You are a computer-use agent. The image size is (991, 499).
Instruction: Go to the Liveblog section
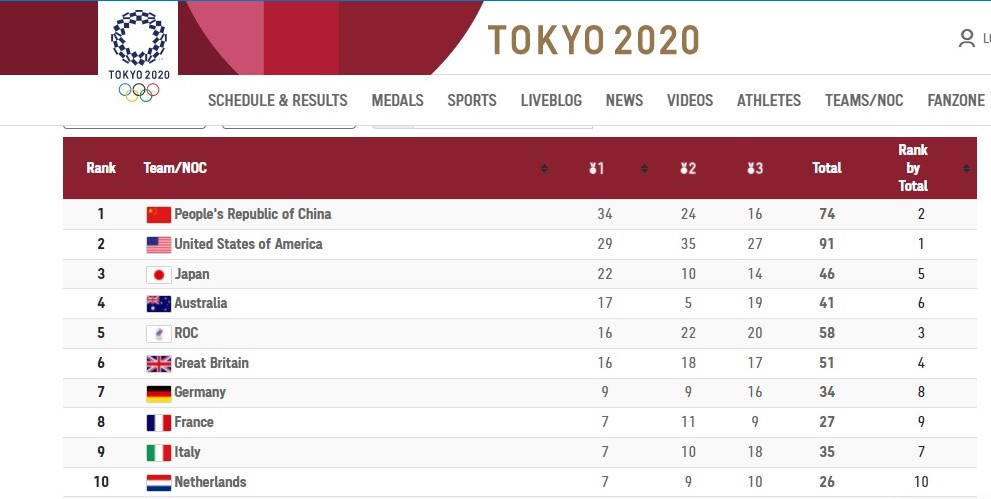[551, 100]
